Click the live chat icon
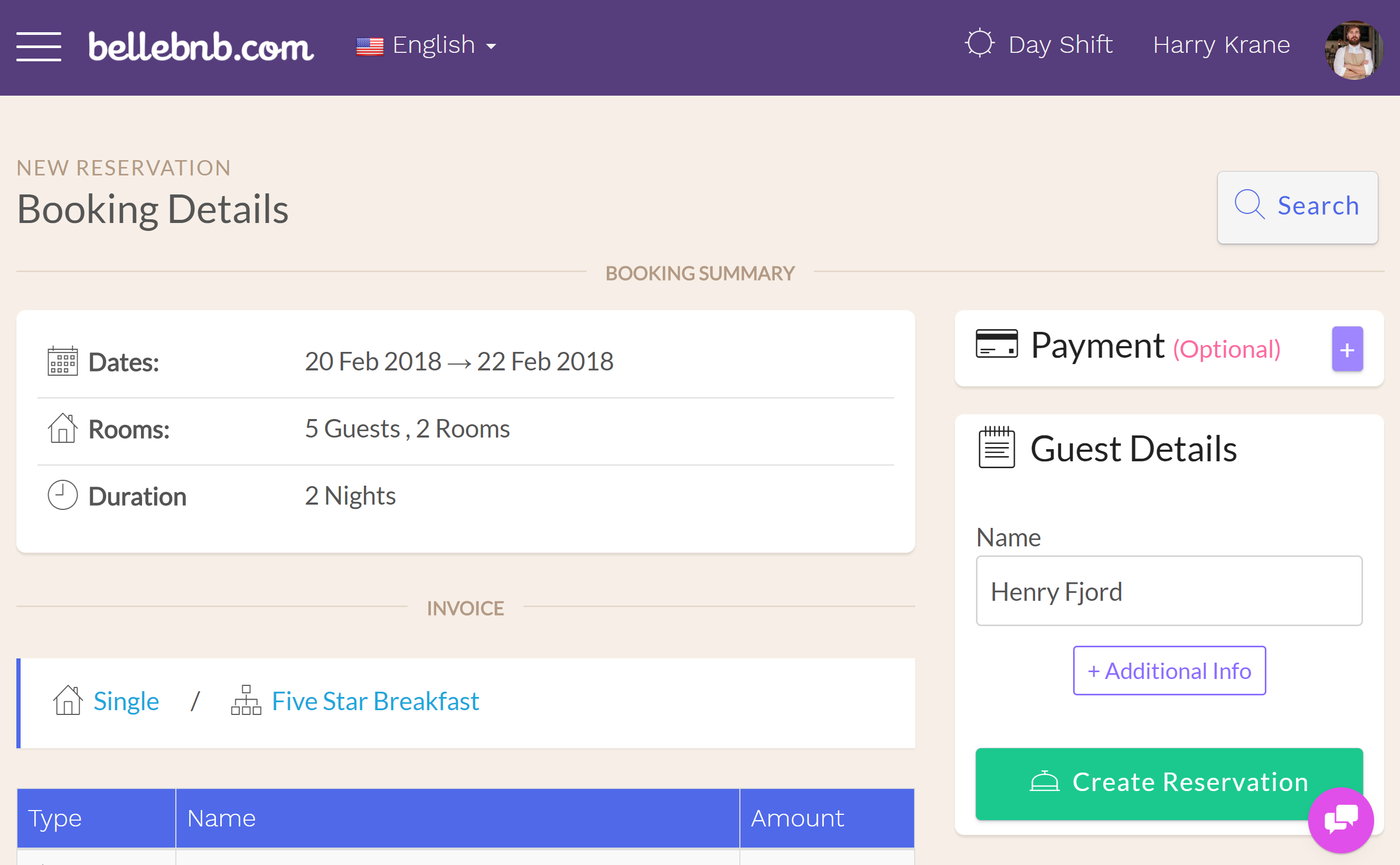Image resolution: width=1400 pixels, height=865 pixels. tap(1341, 824)
